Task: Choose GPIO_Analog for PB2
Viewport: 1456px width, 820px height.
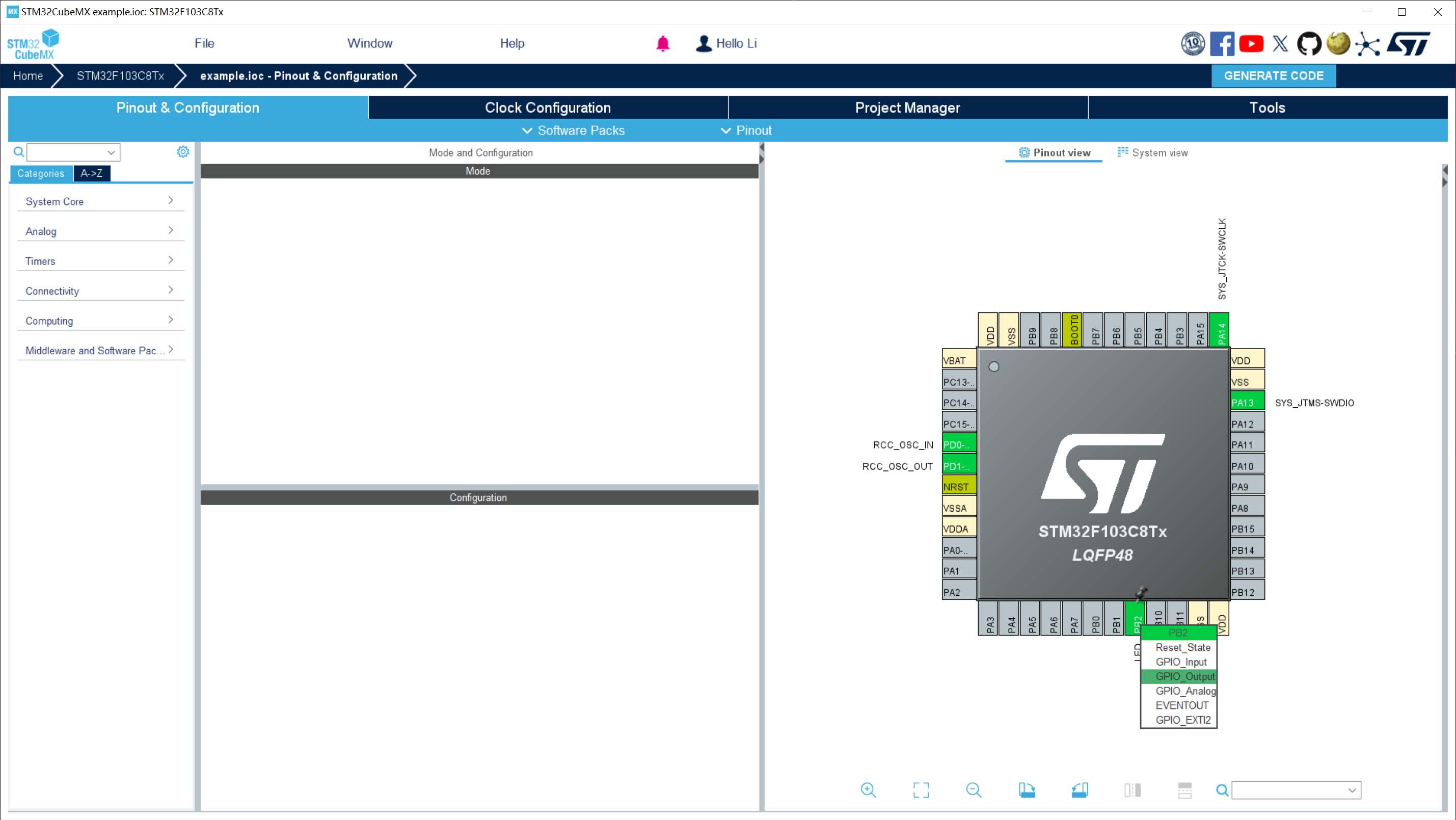Action: click(x=1179, y=691)
